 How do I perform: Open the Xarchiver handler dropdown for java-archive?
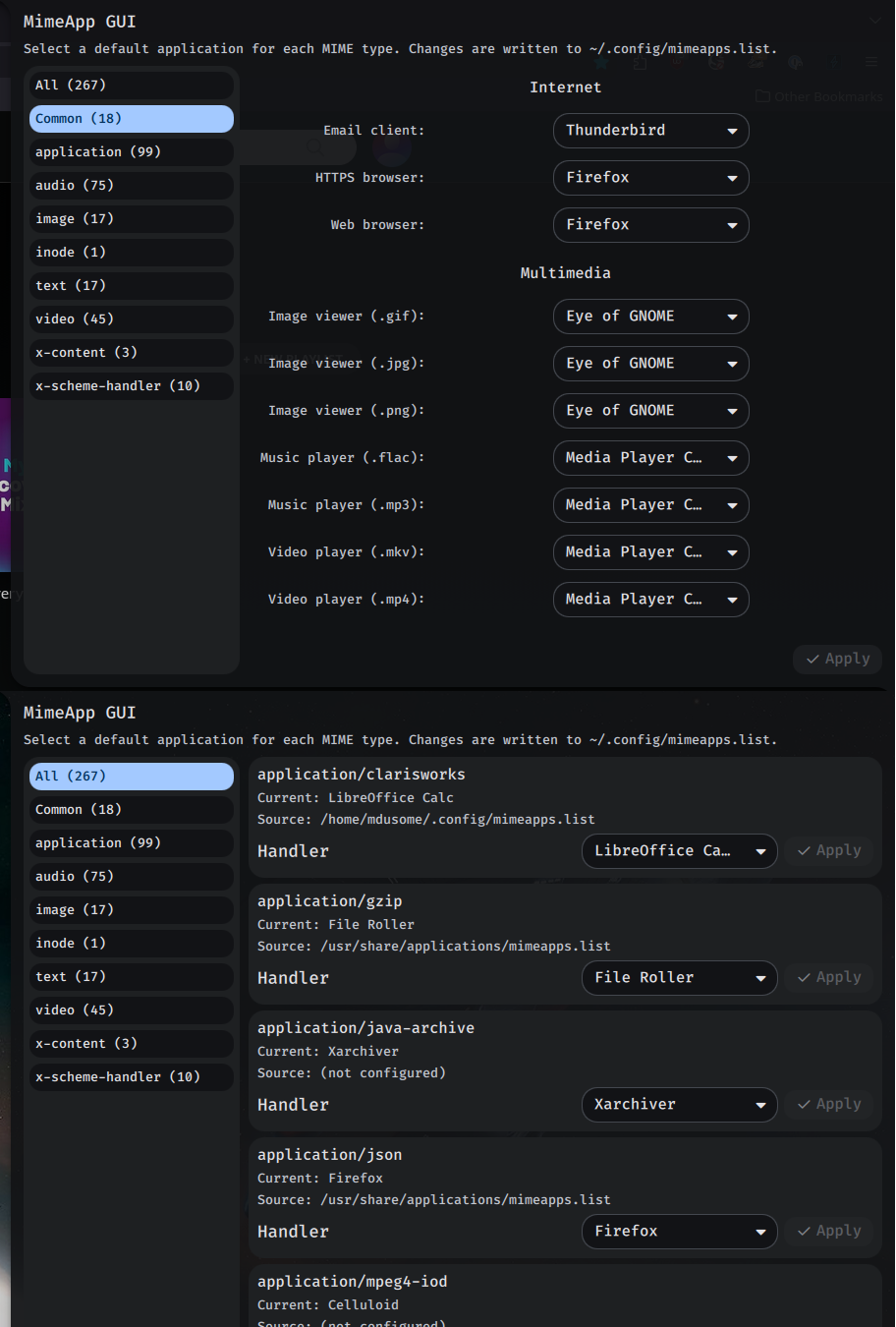click(x=679, y=1105)
